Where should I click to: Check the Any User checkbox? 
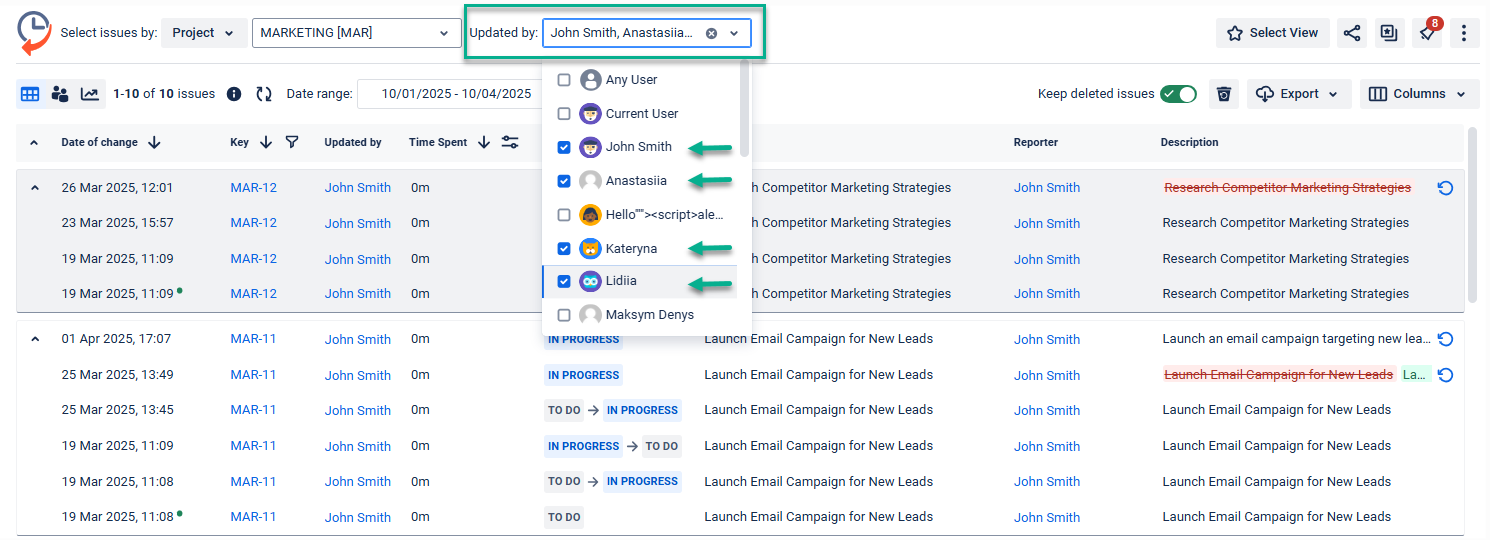click(x=564, y=80)
